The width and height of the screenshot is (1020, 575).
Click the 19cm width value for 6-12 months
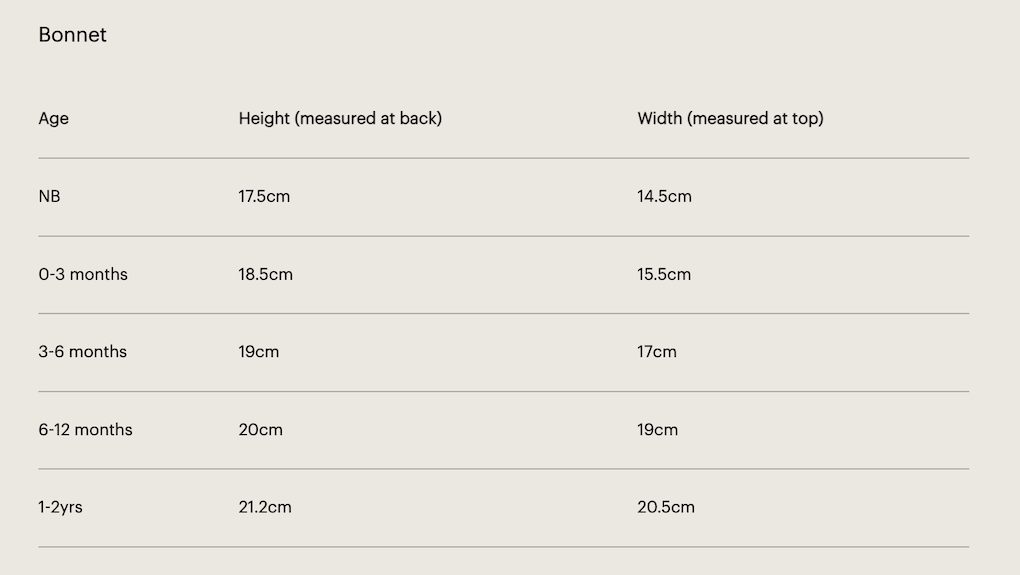pos(657,430)
